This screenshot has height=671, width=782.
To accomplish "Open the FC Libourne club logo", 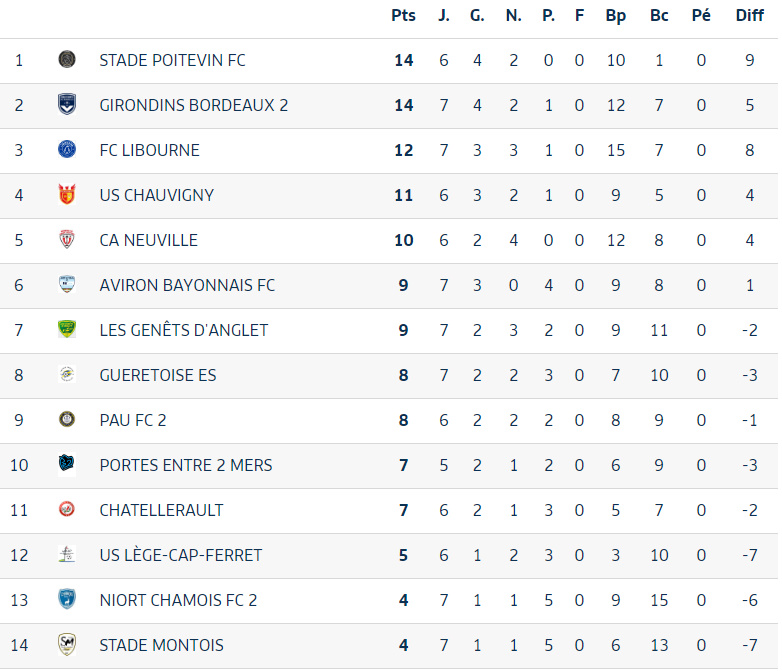I will click(67, 149).
